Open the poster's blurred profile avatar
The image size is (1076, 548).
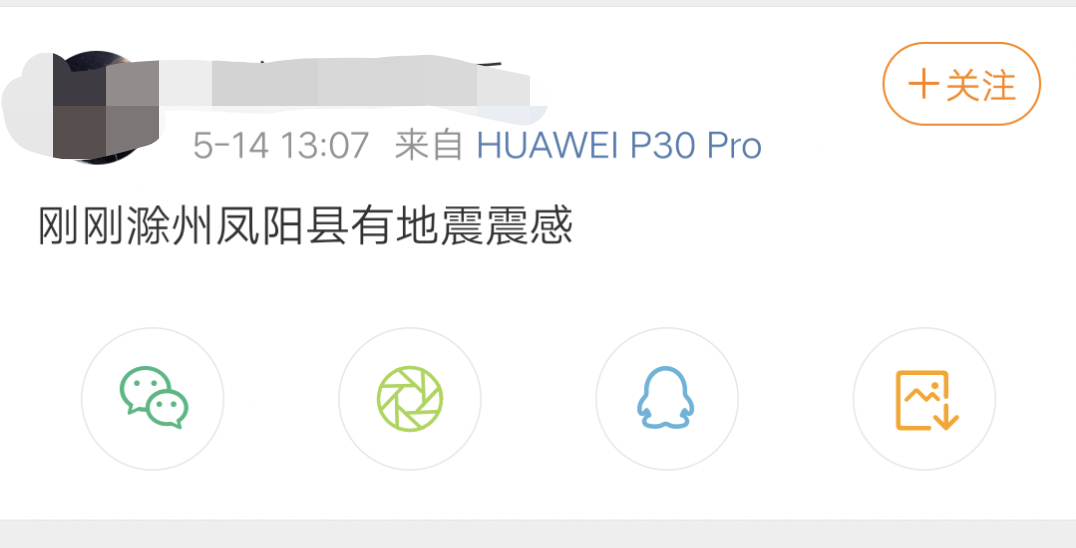[96, 107]
